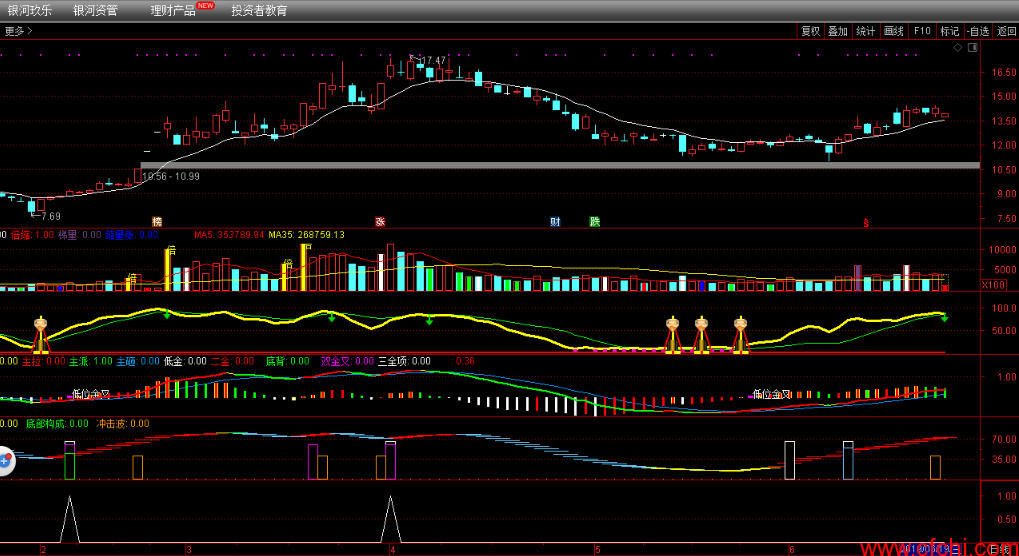Click the 17.47 high price label
The height and width of the screenshot is (556, 1019).
[x=433, y=60]
